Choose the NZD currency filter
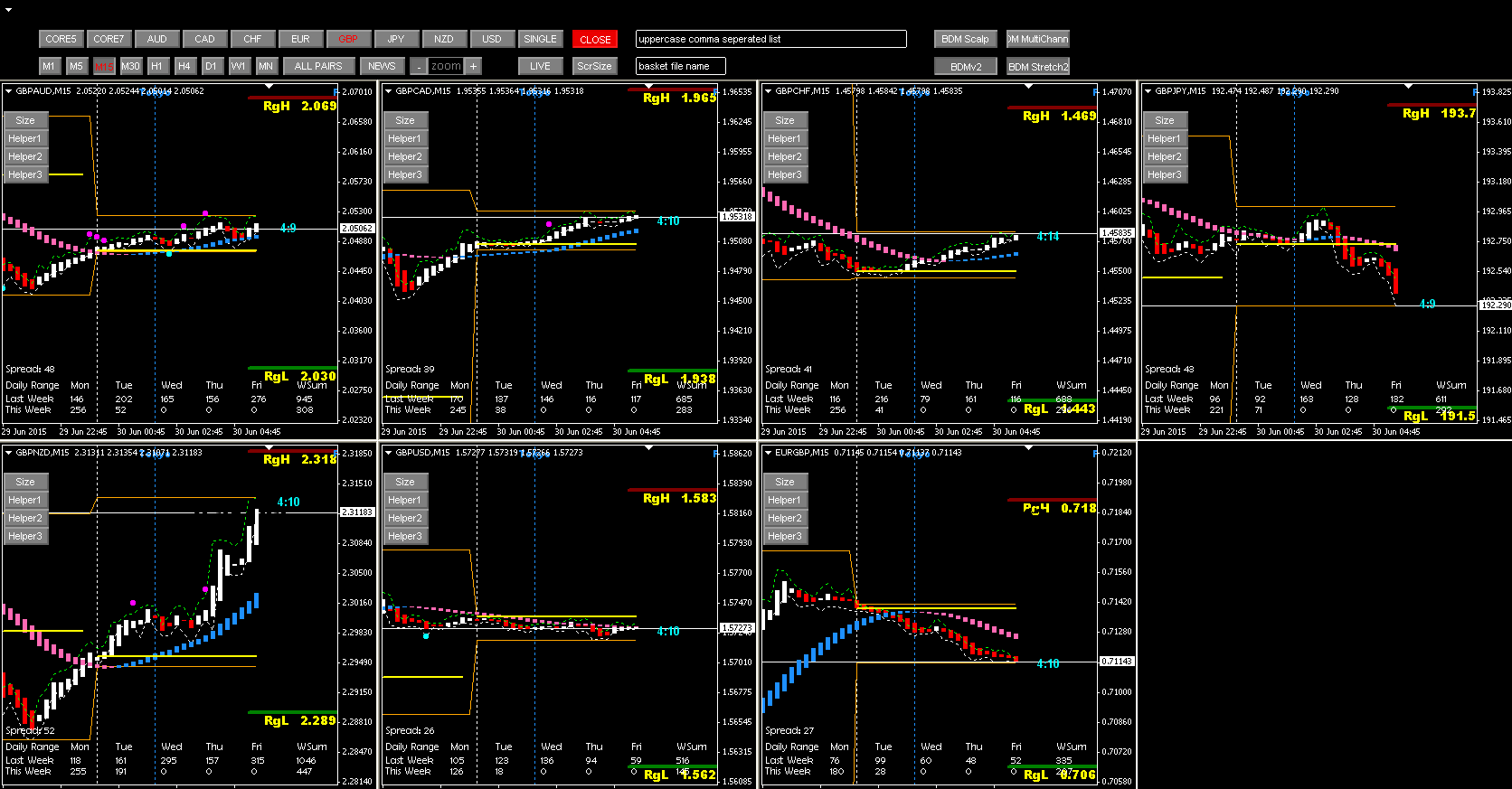 (x=444, y=39)
